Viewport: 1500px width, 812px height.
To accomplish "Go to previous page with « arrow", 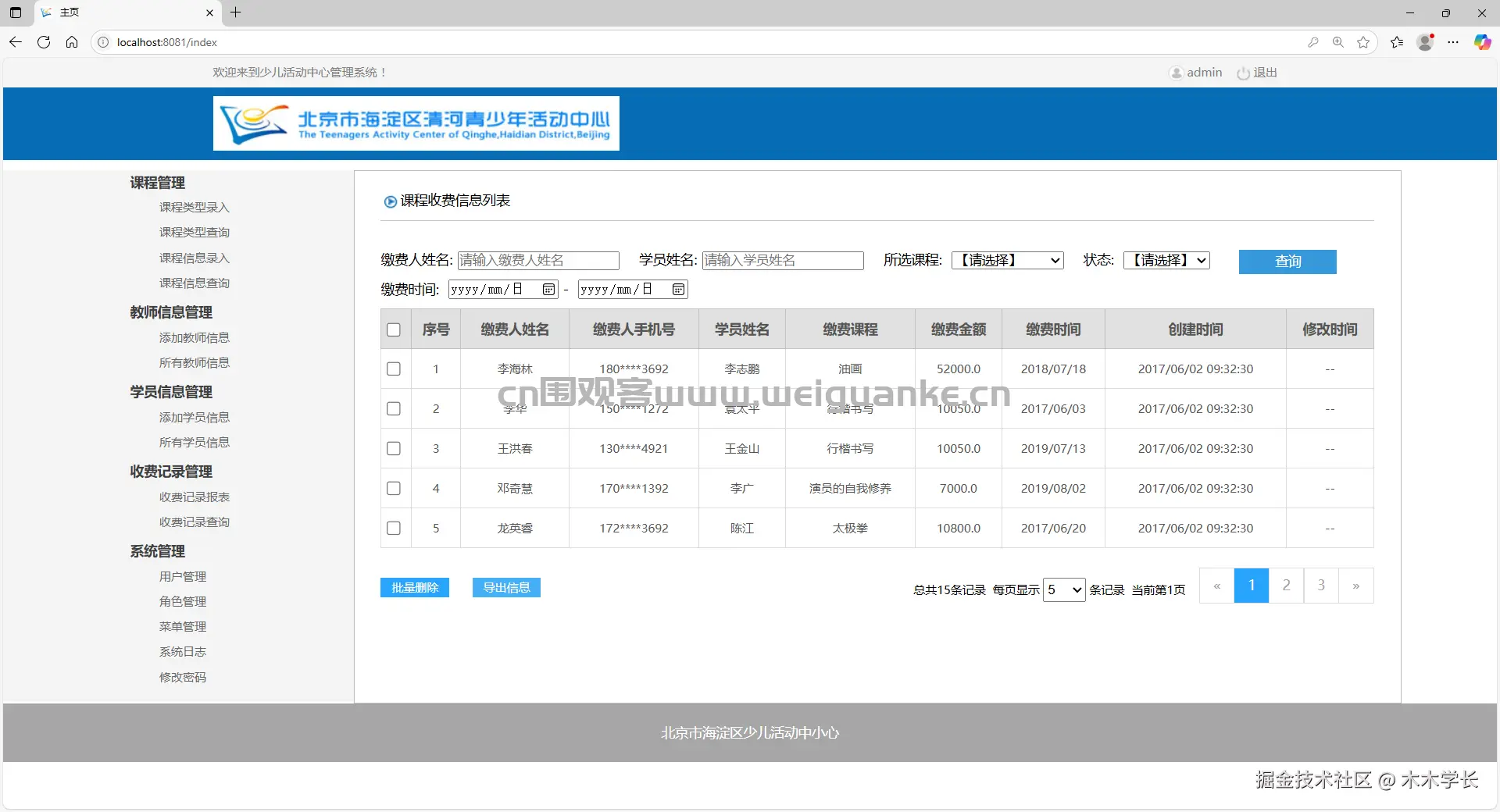I will 1217,586.
